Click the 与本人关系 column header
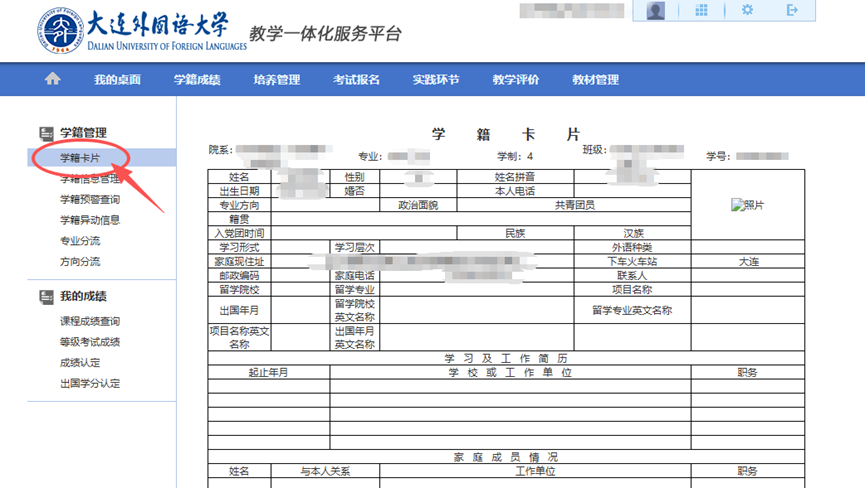Image resolution: width=865 pixels, height=488 pixels. coord(325,471)
